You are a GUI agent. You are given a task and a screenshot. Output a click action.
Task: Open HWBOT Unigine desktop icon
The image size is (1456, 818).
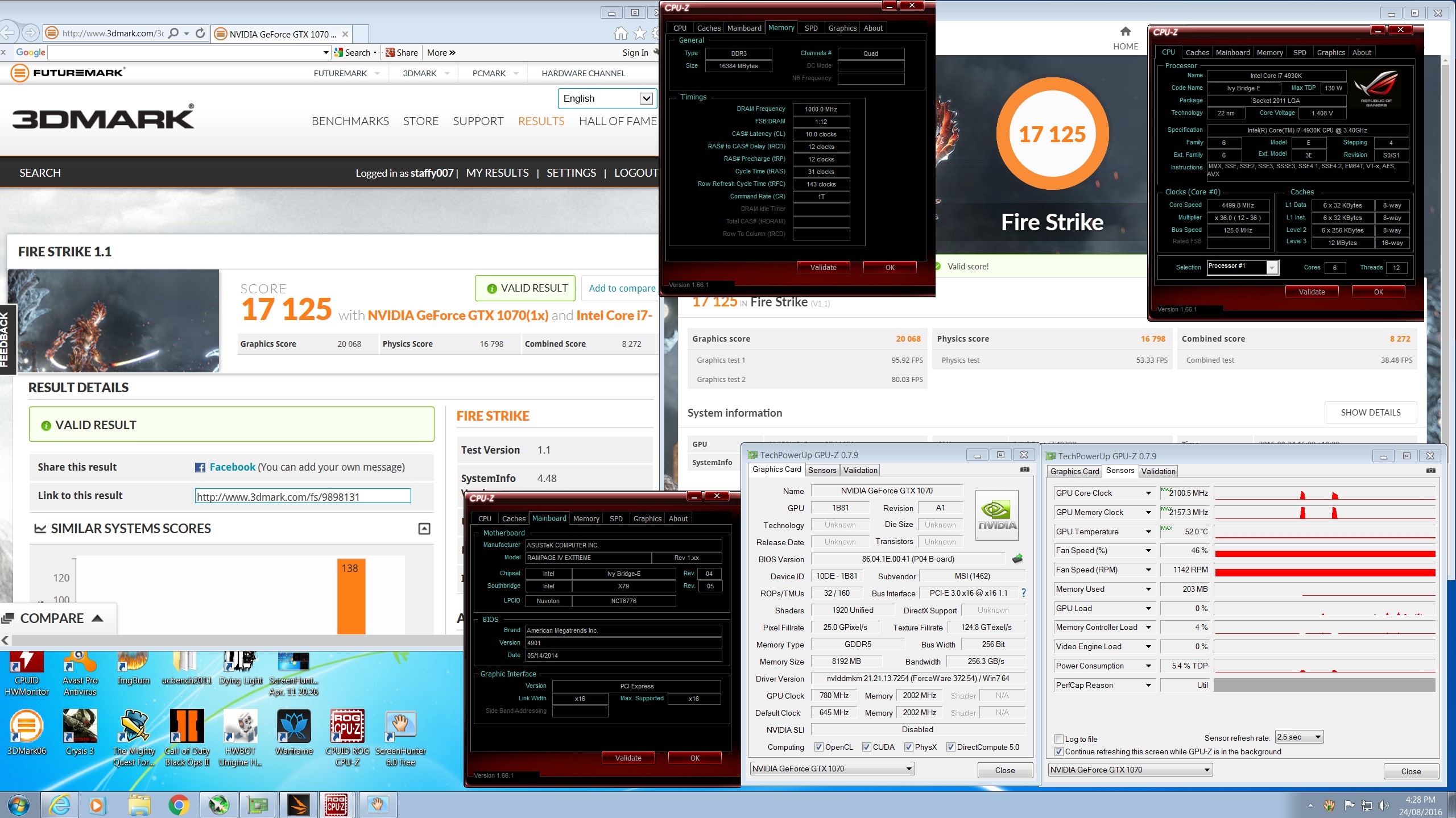click(241, 738)
